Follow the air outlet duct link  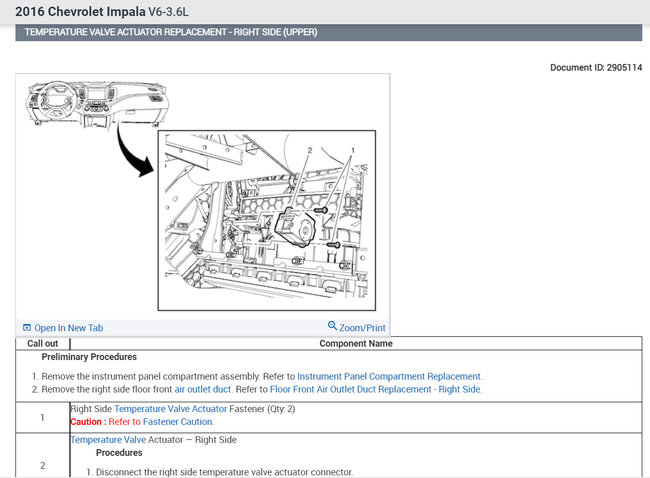pyautogui.click(x=203, y=389)
